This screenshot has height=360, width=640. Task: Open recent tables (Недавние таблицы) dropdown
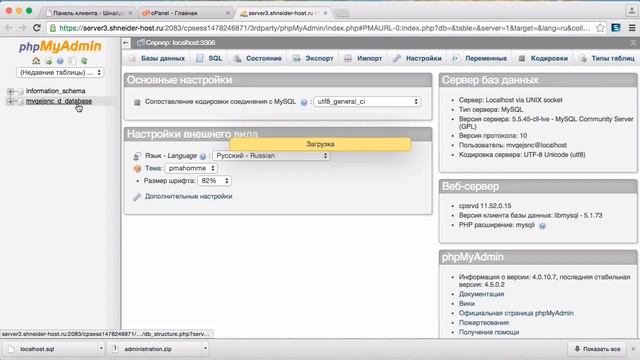(x=60, y=73)
